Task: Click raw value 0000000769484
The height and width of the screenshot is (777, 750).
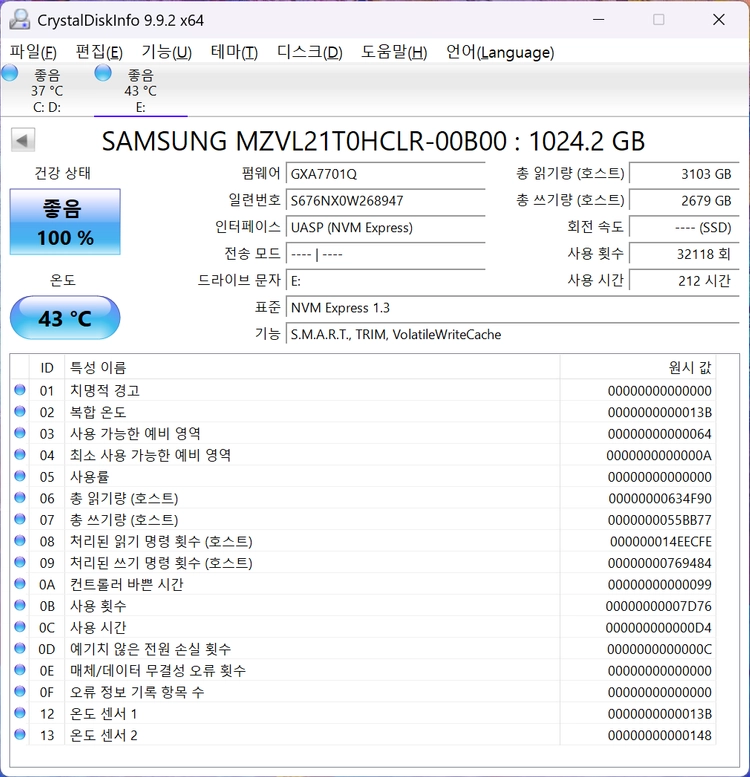Action: point(660,563)
